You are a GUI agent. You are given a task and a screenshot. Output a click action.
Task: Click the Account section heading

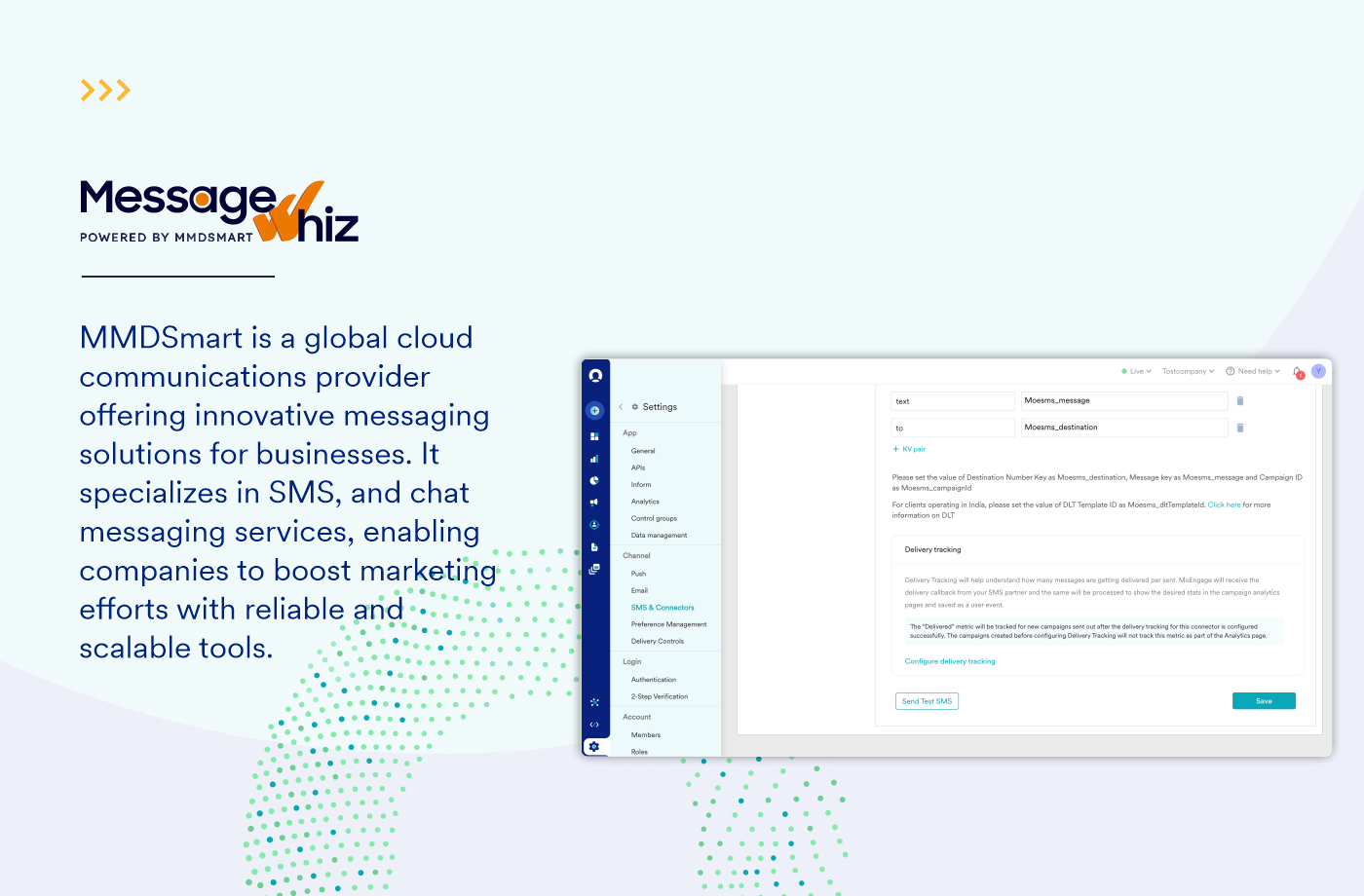click(636, 717)
